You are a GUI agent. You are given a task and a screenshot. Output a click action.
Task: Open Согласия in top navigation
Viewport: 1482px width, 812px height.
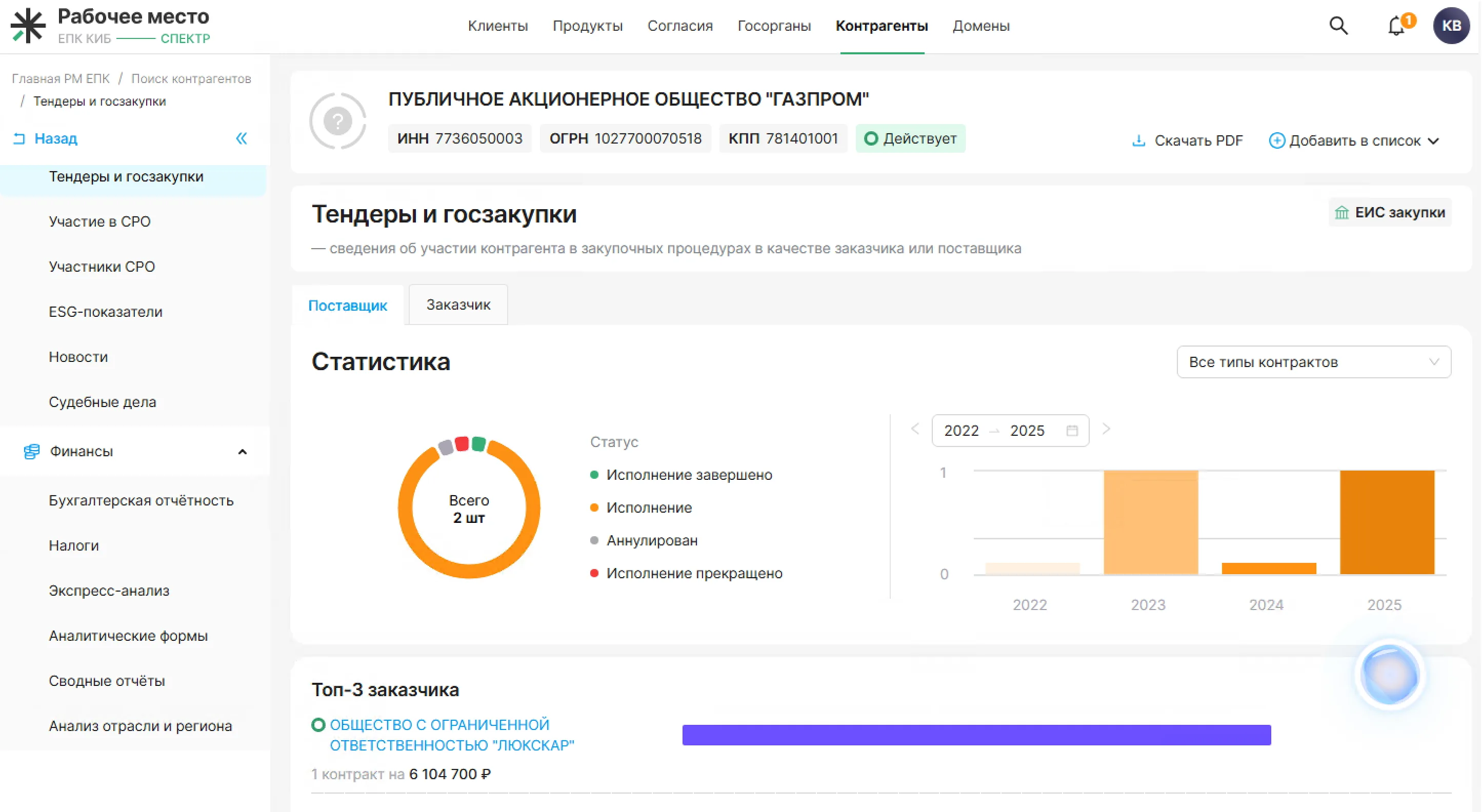click(x=680, y=26)
